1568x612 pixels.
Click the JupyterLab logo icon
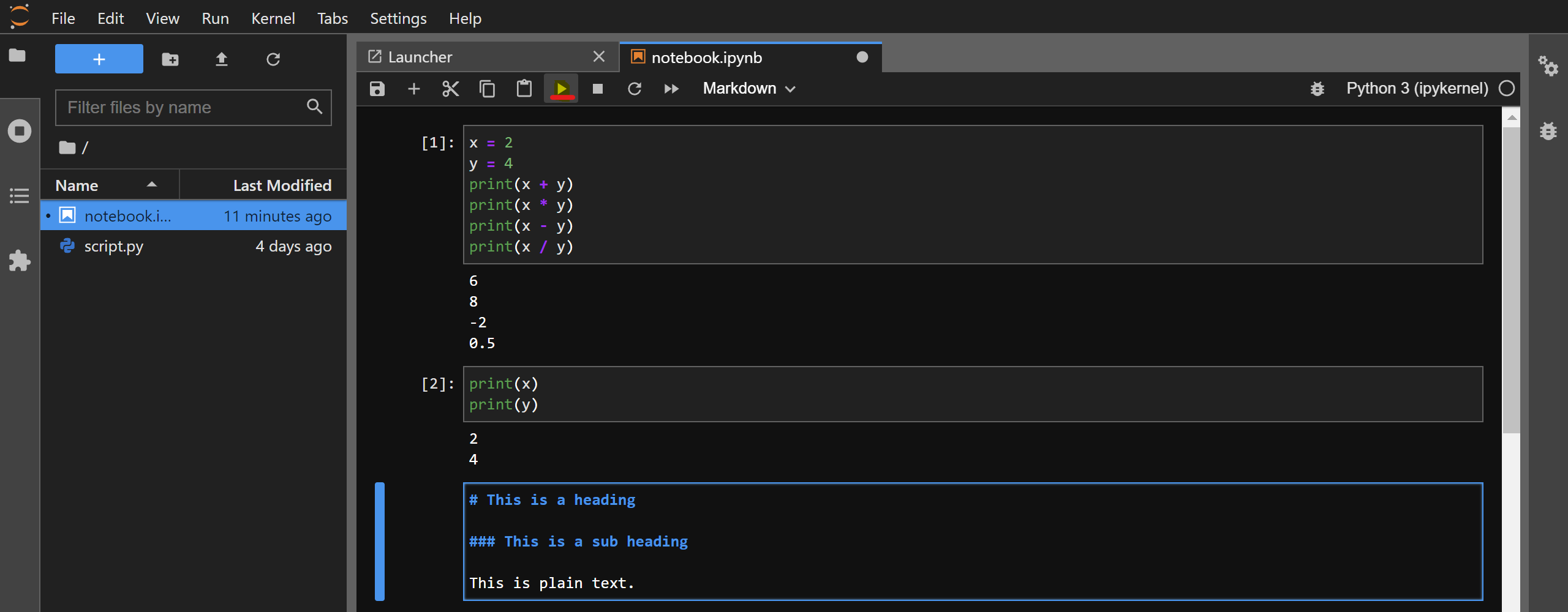[20, 17]
